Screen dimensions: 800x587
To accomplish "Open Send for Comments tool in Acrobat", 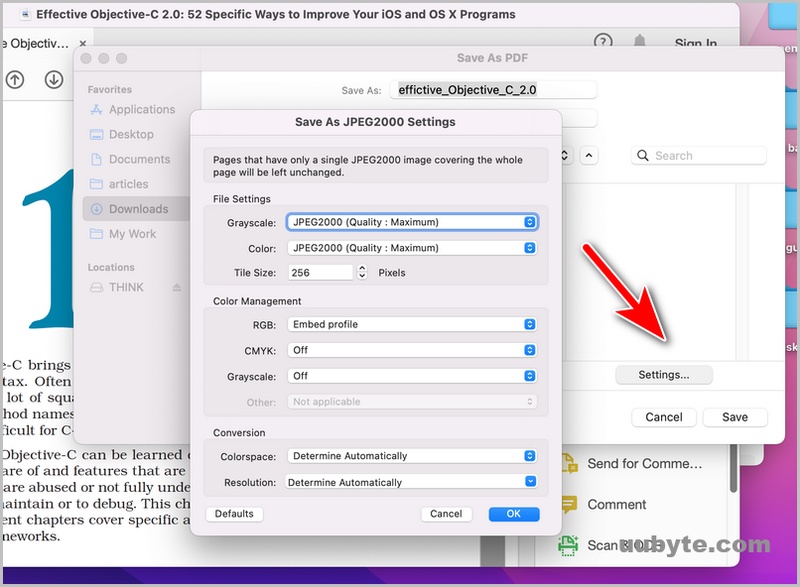I will point(644,464).
